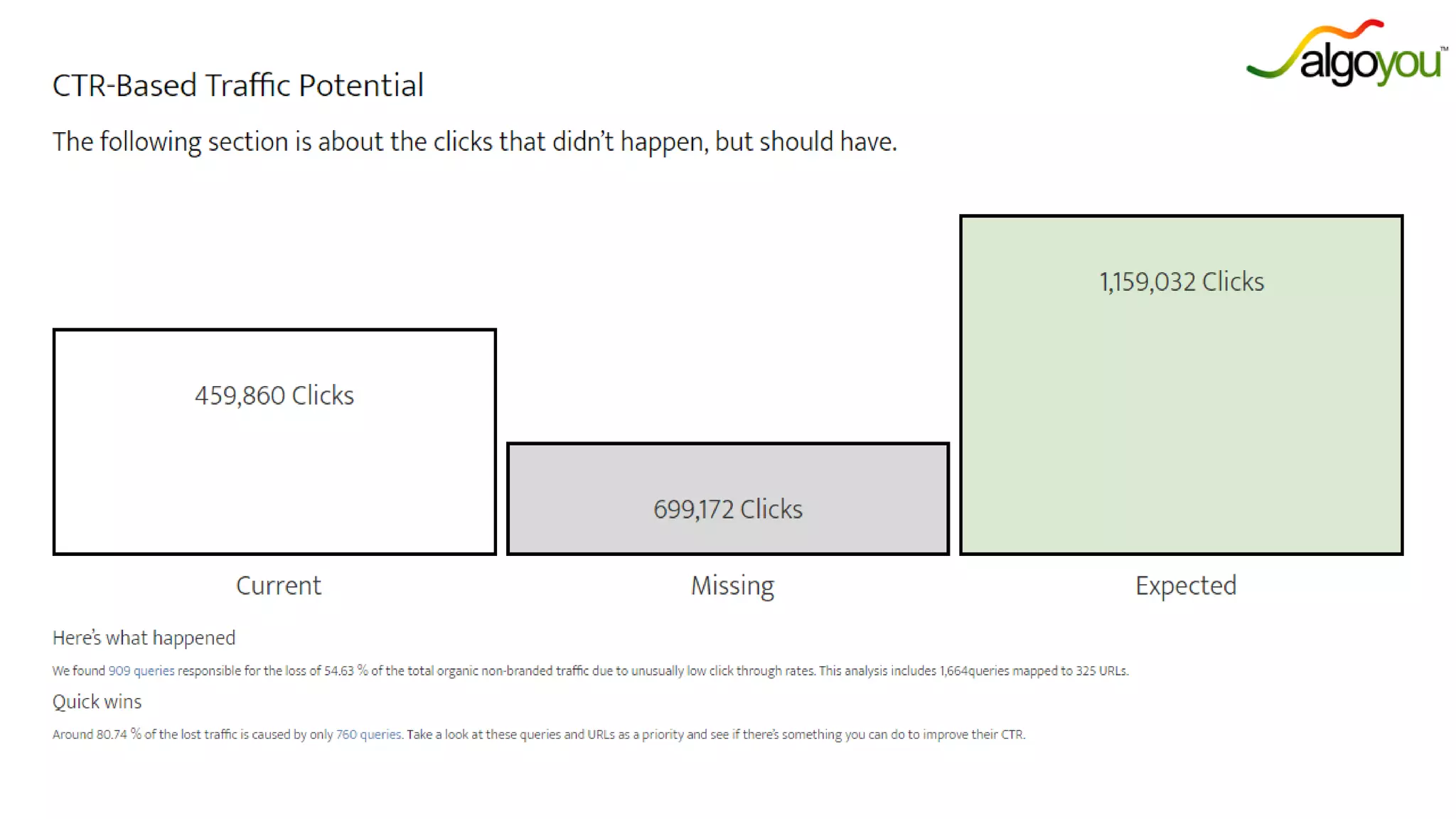The image size is (1456, 819).
Task: Click the 1,159,032 Clicks value text
Action: 1182,282
